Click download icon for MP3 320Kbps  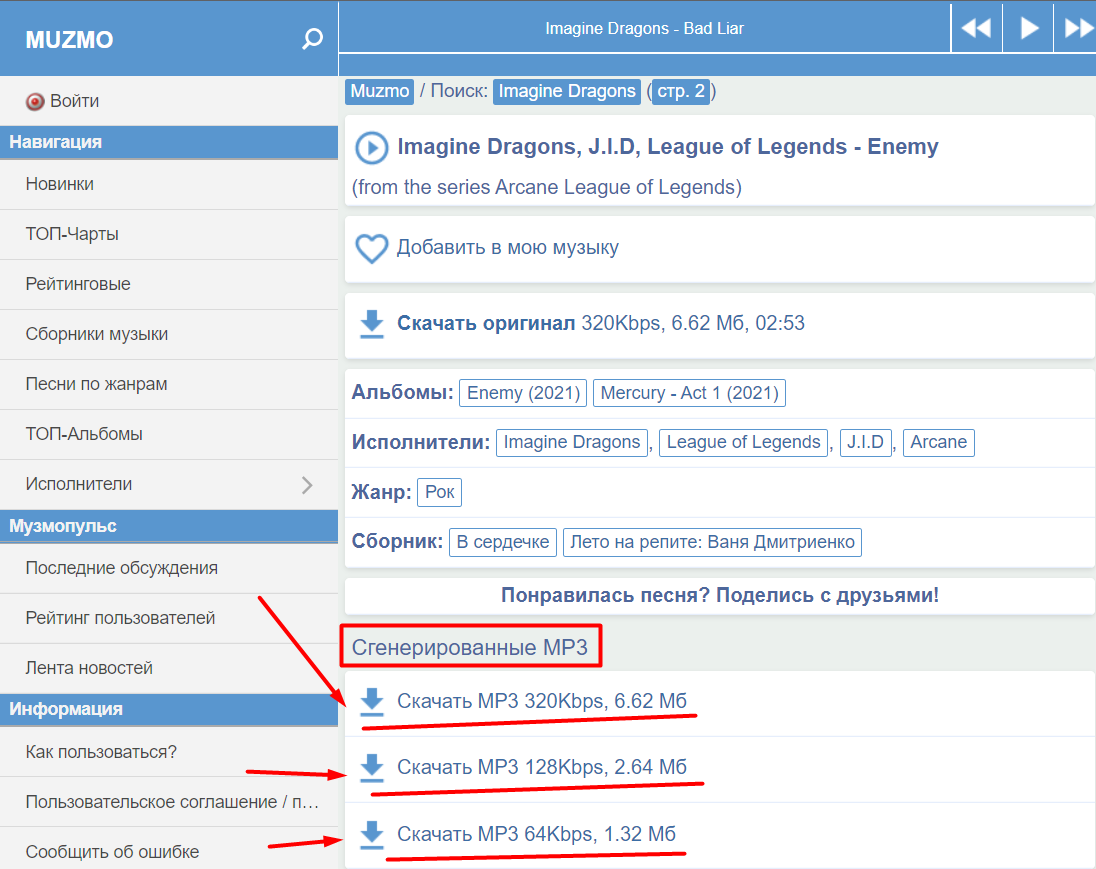click(372, 702)
